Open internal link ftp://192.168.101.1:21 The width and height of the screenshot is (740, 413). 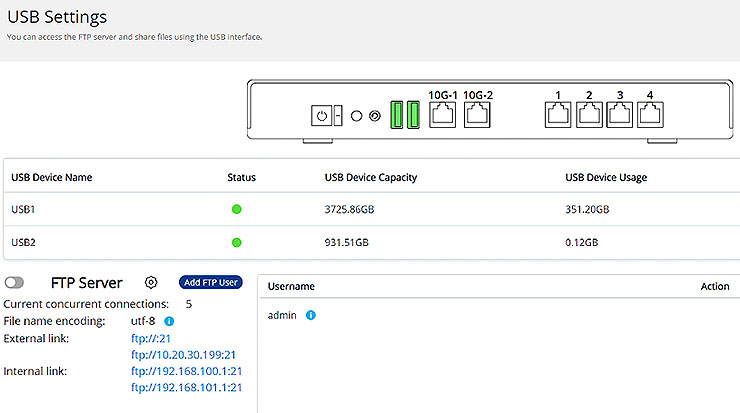[x=186, y=387]
